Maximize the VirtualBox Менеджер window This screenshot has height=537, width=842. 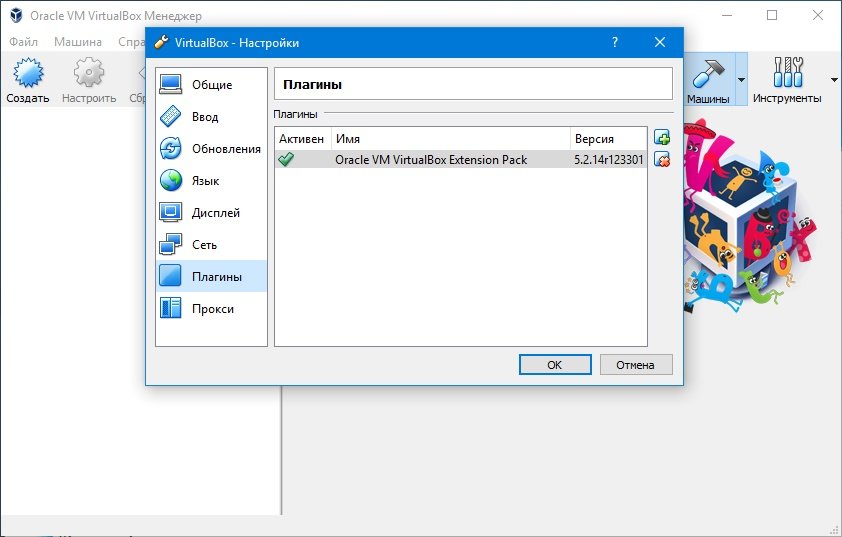point(772,15)
